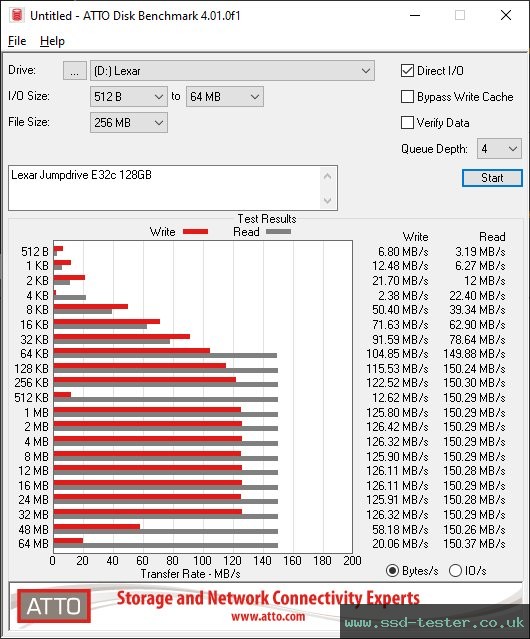Click the drive browse "..." button
This screenshot has height=639, width=530.
(75, 71)
